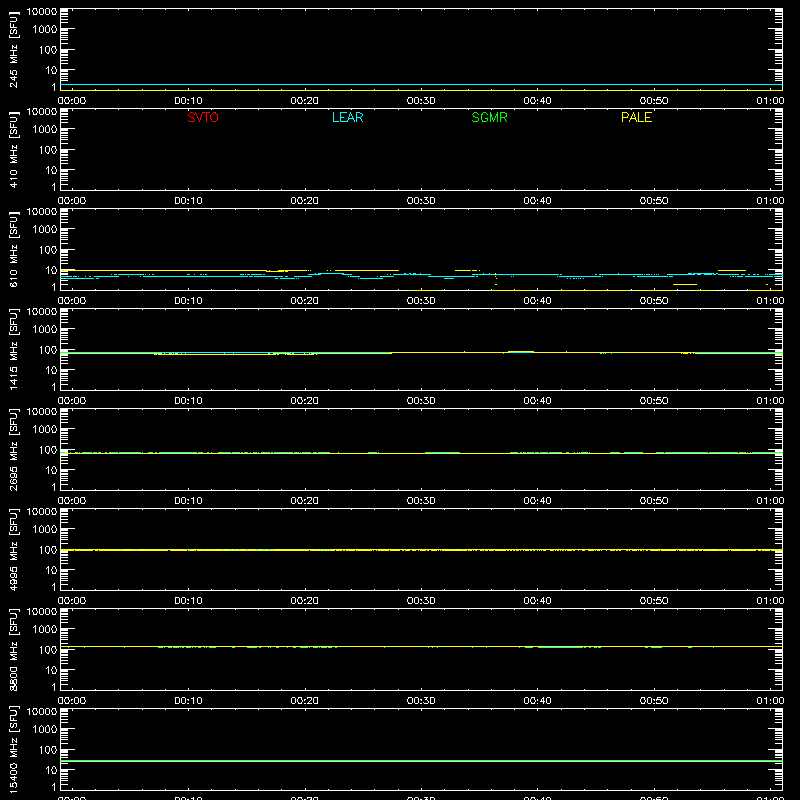Select the 410 MHz [SFU] axis title
The width and height of the screenshot is (800, 800).
[13, 151]
